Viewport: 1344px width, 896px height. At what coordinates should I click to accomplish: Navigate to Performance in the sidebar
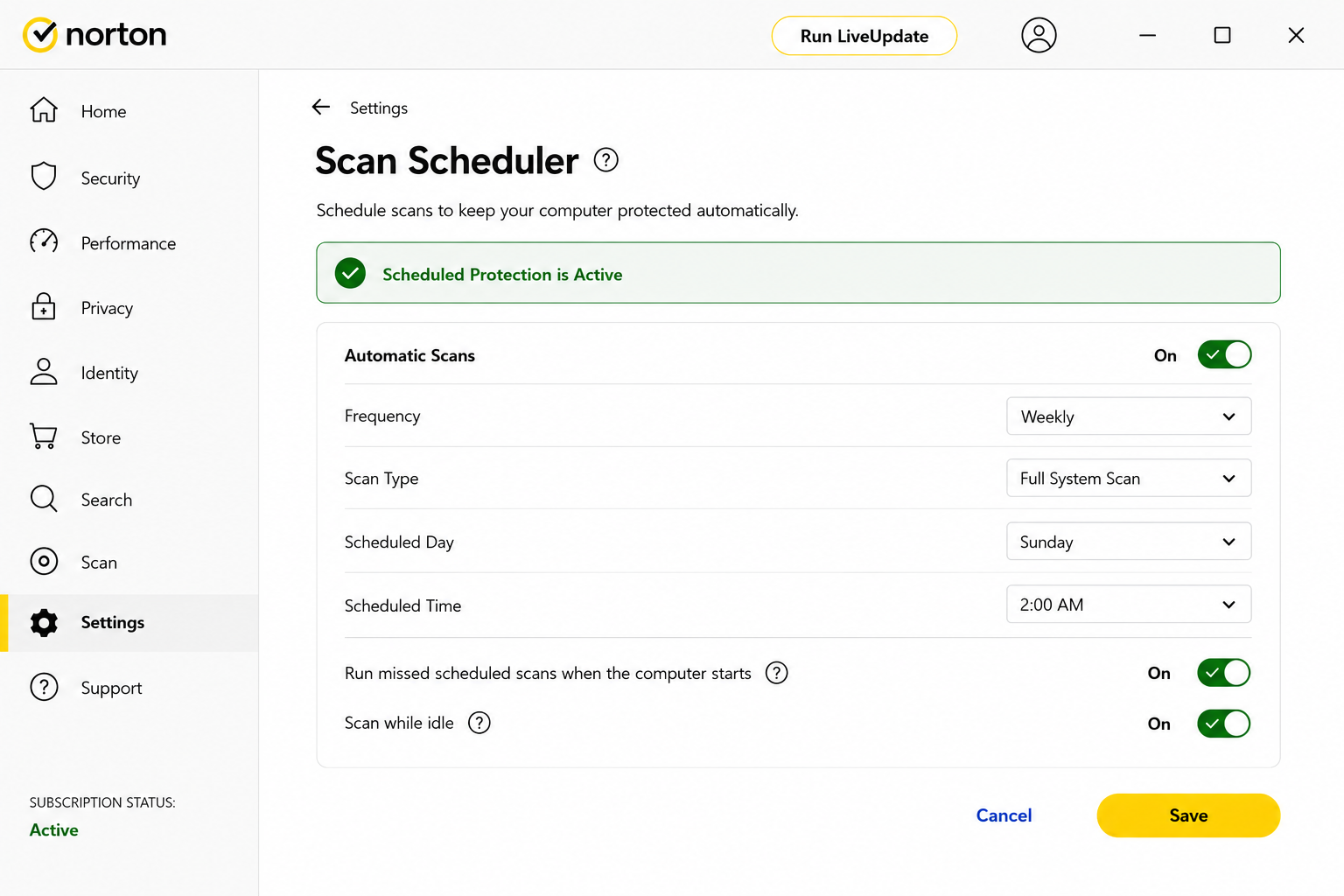pos(129,243)
